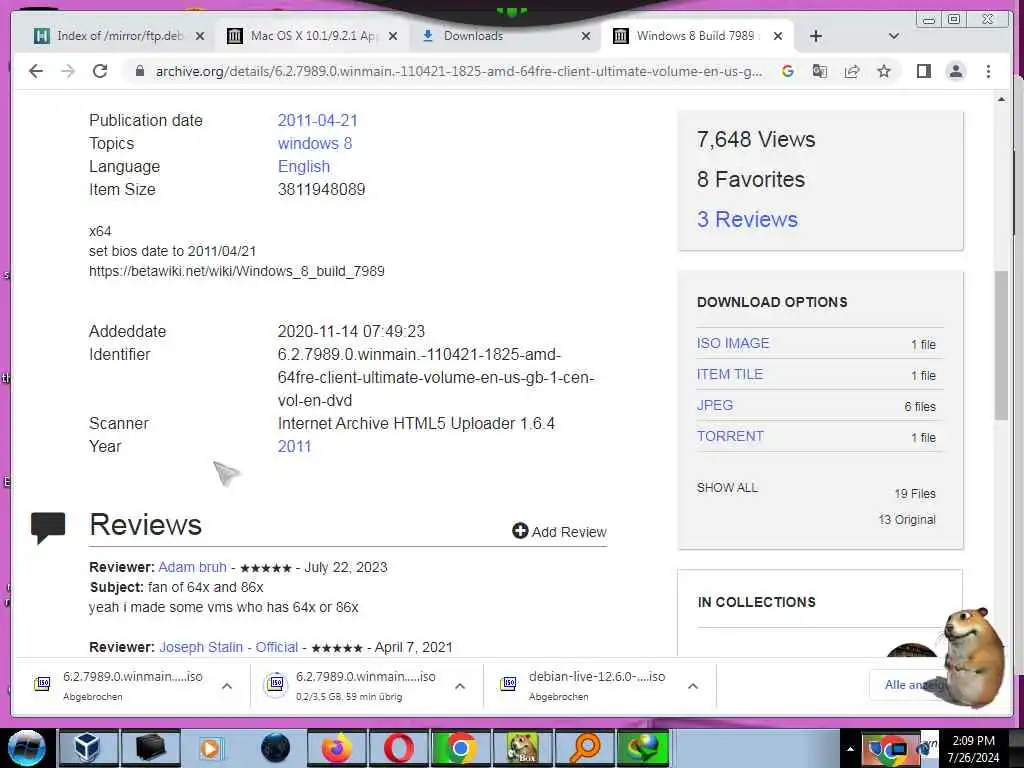Click SHOW ALL download files
Image resolution: width=1024 pixels, height=768 pixels.
click(x=727, y=488)
